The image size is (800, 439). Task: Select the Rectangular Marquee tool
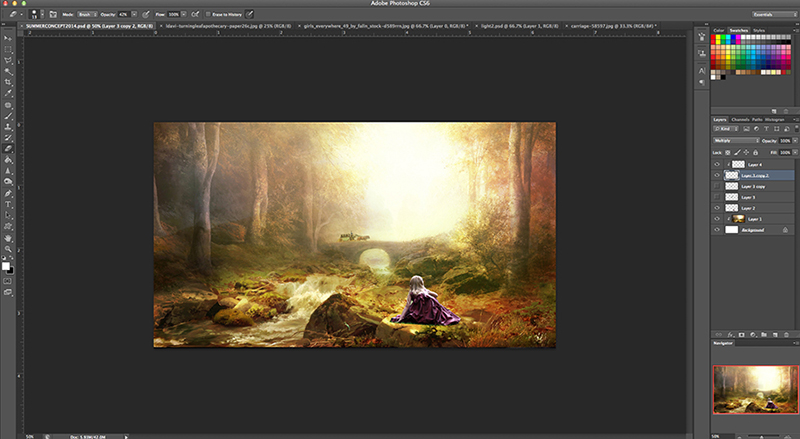[8, 48]
